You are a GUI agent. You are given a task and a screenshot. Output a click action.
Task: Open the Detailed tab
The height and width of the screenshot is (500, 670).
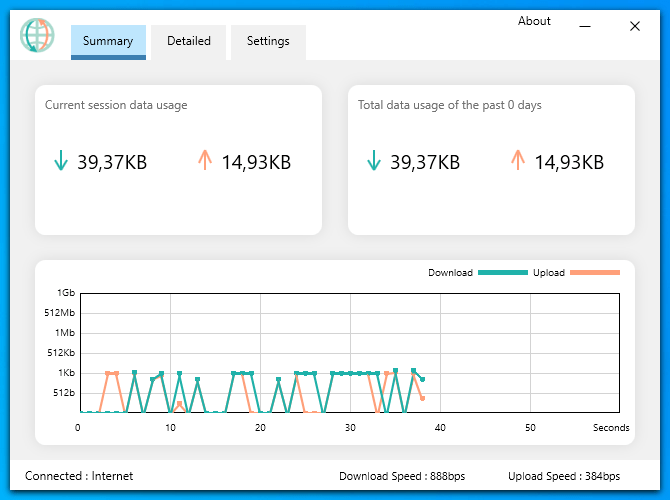coord(189,41)
